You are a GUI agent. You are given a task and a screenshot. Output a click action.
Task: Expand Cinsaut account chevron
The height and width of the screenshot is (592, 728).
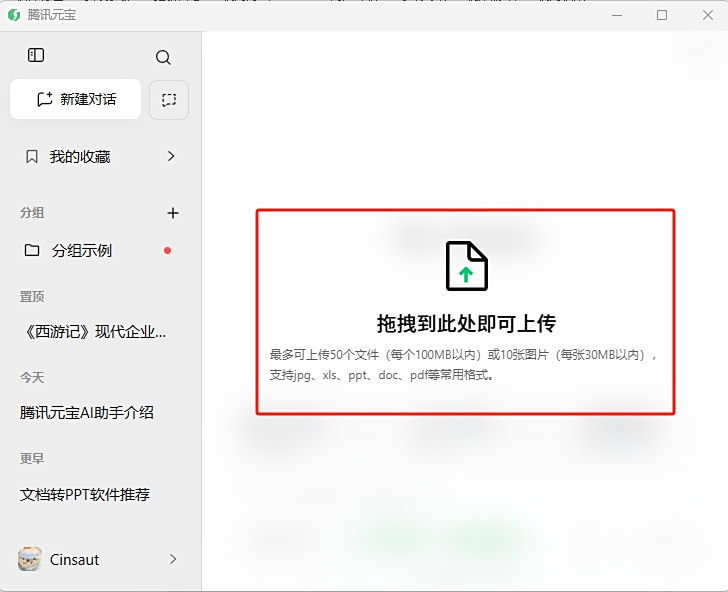coord(173,559)
